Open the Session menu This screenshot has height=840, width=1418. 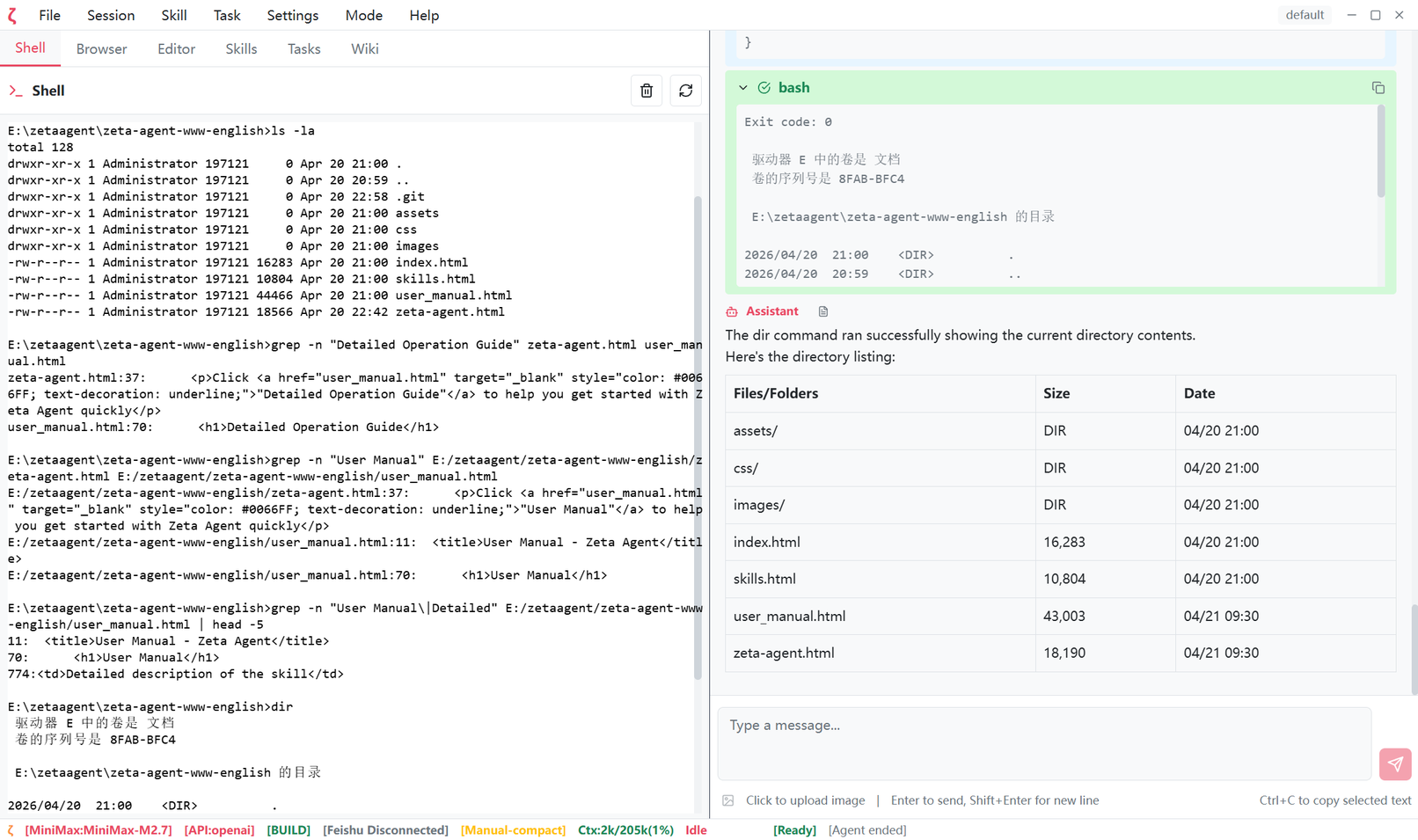[x=111, y=15]
